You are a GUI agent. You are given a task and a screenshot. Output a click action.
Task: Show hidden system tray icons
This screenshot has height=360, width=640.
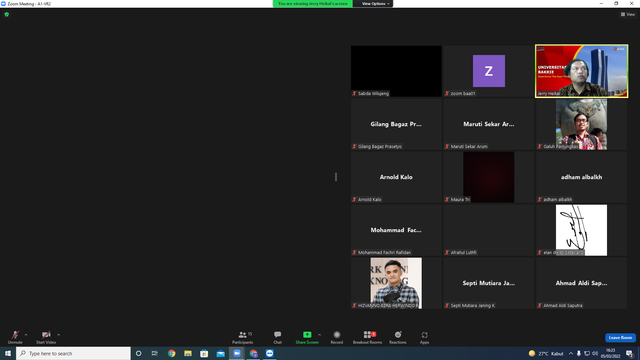pos(571,353)
